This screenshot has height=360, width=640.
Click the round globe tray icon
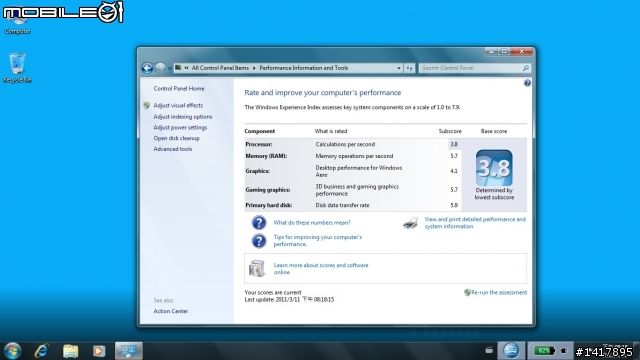coord(511,351)
